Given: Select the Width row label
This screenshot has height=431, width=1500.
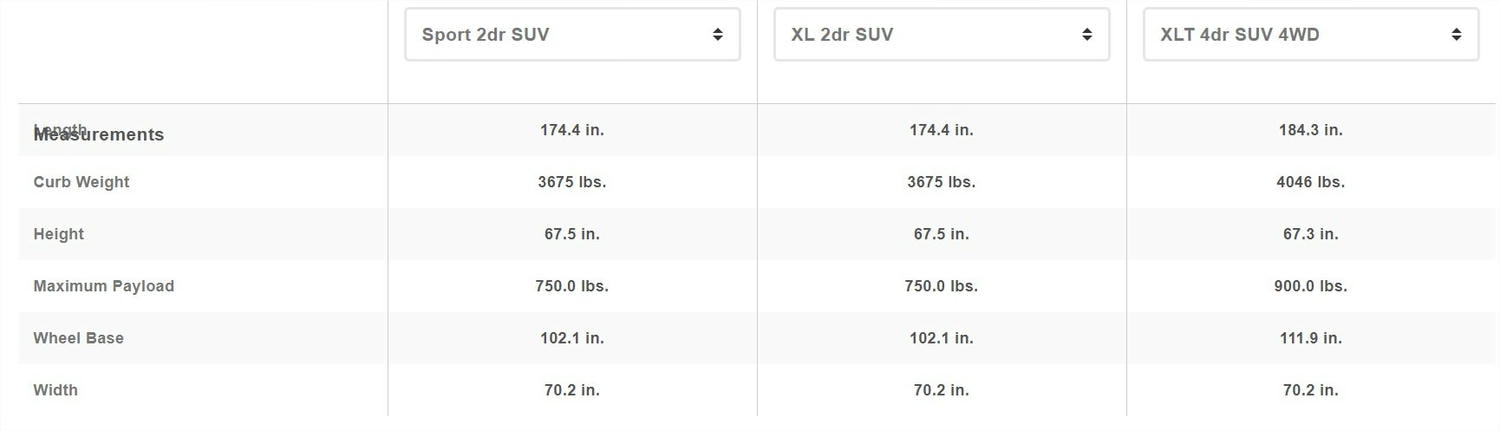Looking at the screenshot, I should (x=55, y=390).
